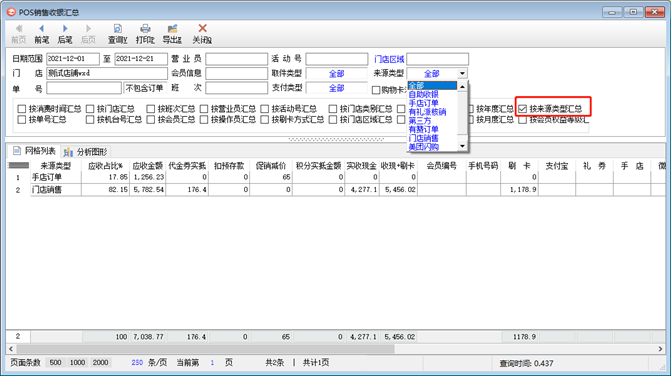Focus the 门店 store input field
The height and width of the screenshot is (376, 671).
pos(107,74)
